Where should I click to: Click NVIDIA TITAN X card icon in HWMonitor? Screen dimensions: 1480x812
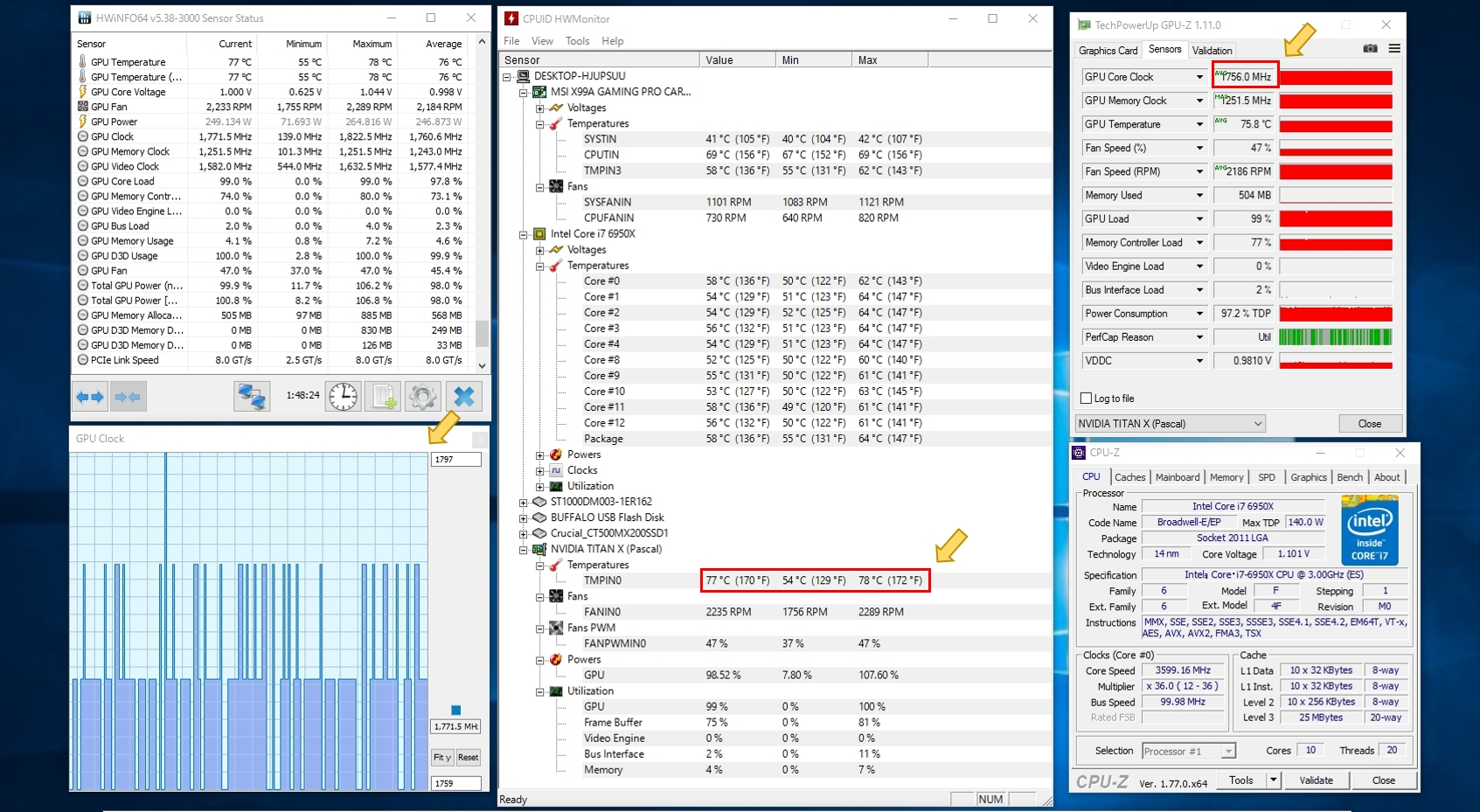point(539,550)
